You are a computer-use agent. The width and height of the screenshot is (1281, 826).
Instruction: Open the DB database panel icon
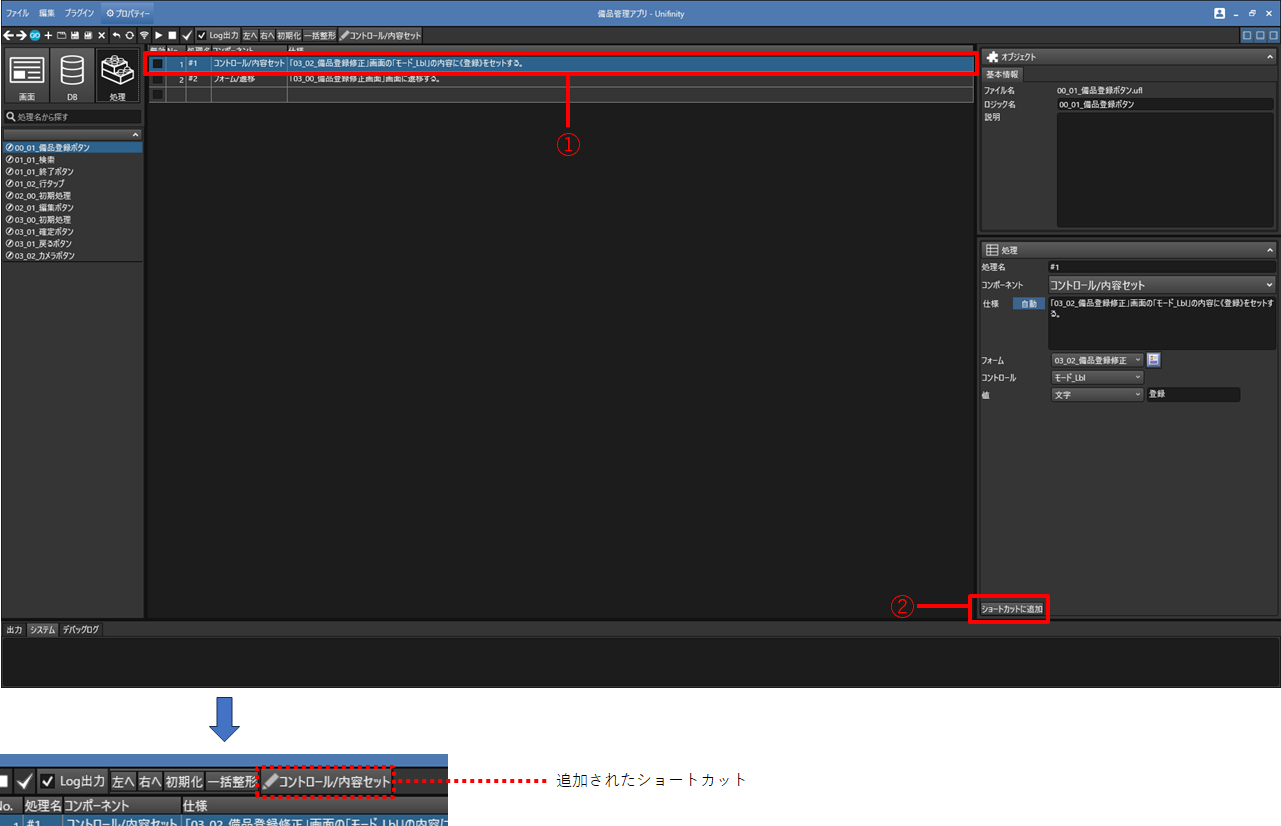click(72, 77)
